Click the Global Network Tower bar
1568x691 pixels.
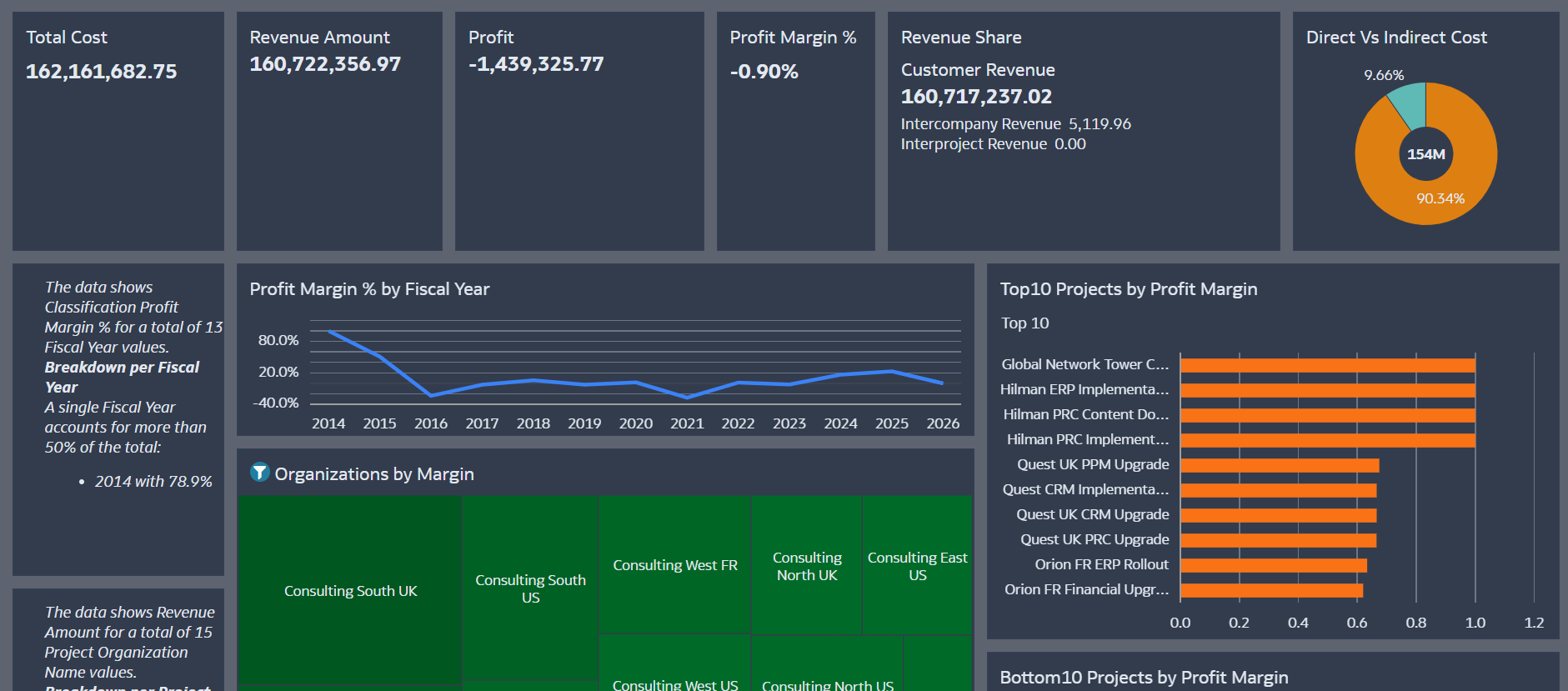(x=1327, y=365)
